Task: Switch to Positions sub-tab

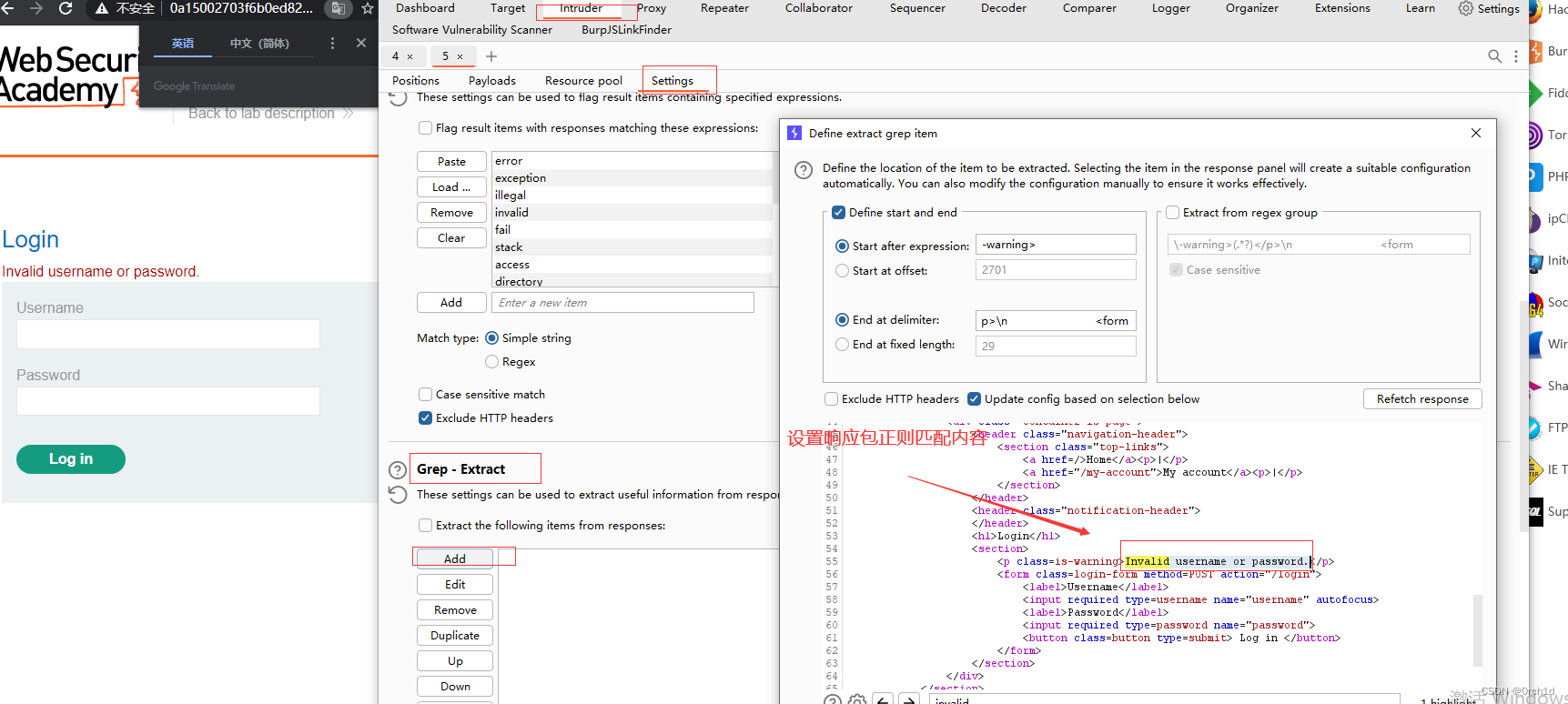Action: coord(416,81)
